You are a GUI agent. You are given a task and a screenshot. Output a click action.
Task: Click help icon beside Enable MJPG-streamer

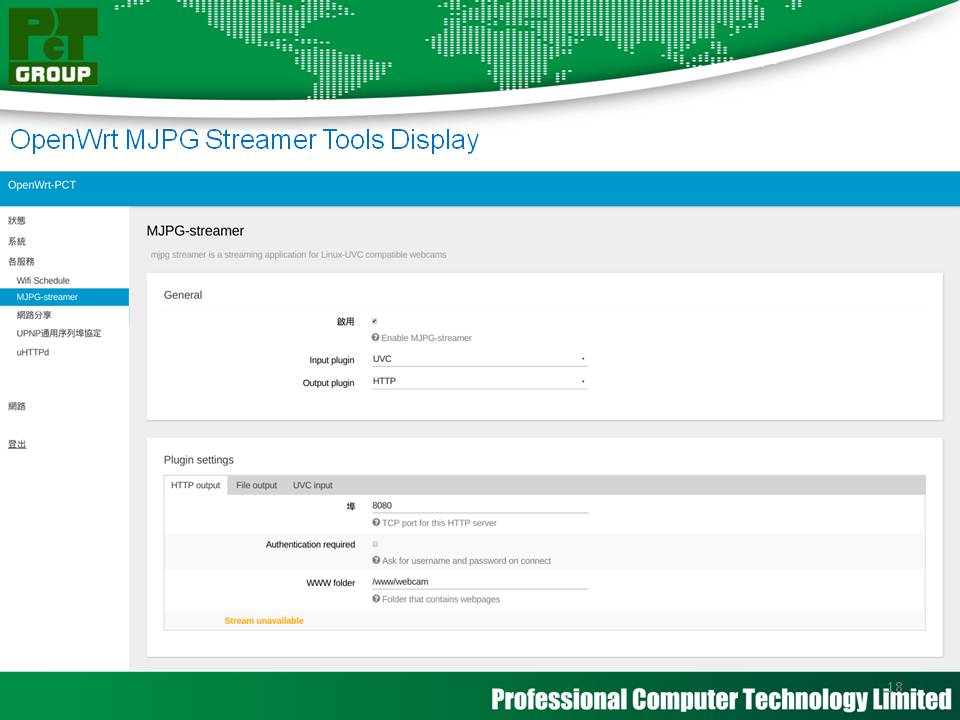(x=375, y=338)
